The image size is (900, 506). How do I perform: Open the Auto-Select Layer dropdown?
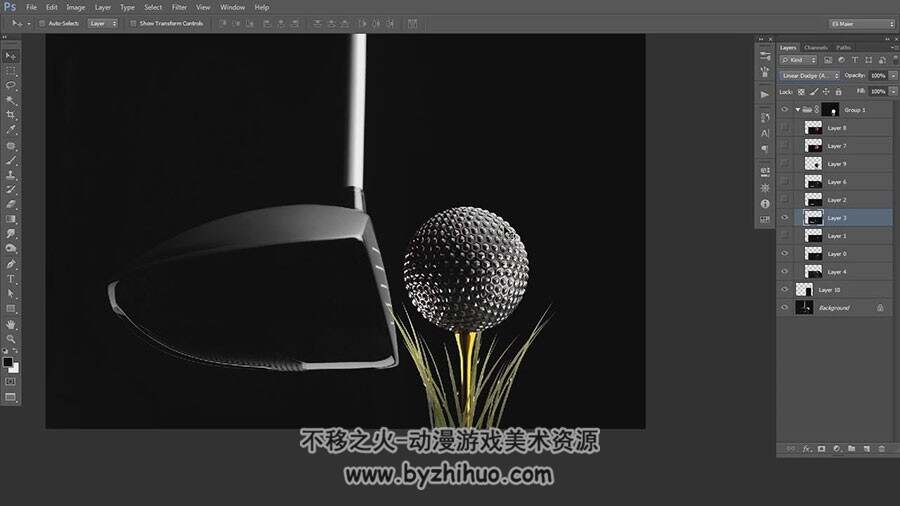point(103,24)
